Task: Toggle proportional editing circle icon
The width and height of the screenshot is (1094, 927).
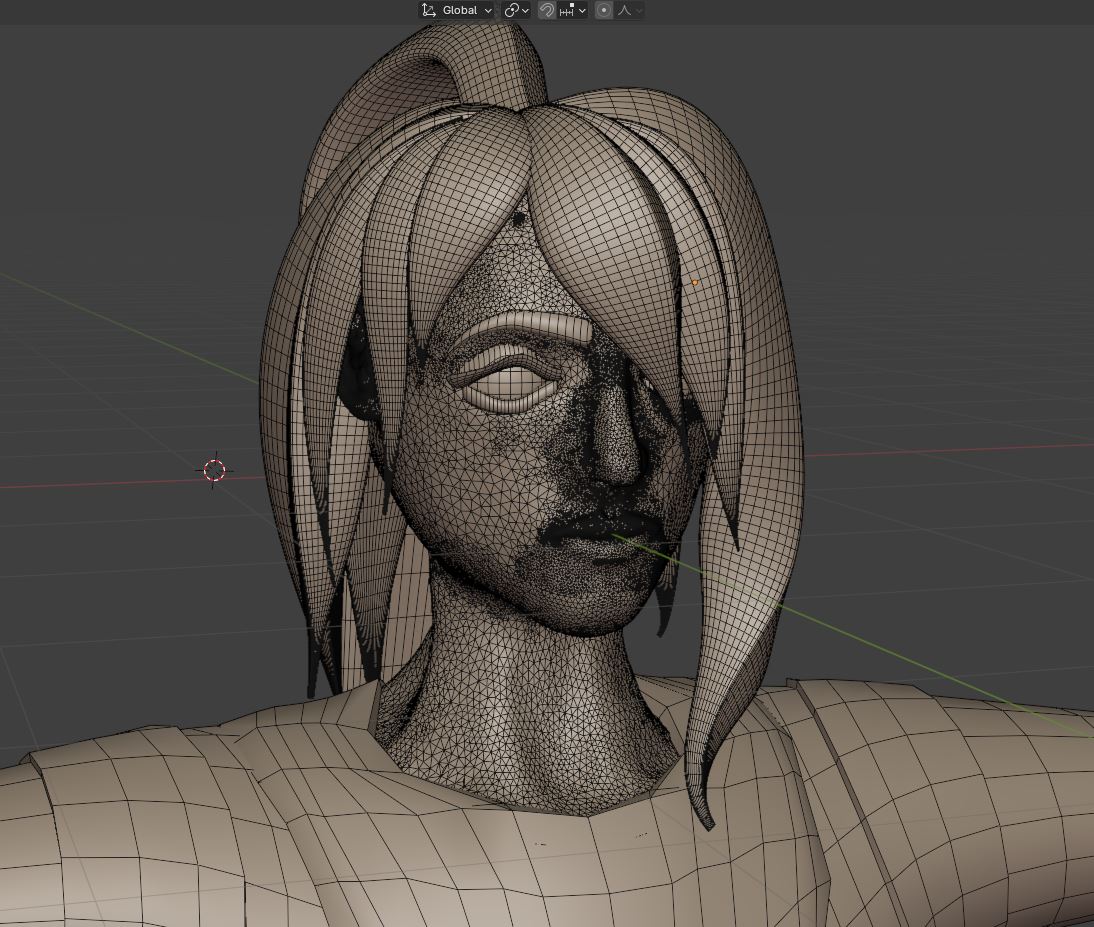Action: coord(604,10)
